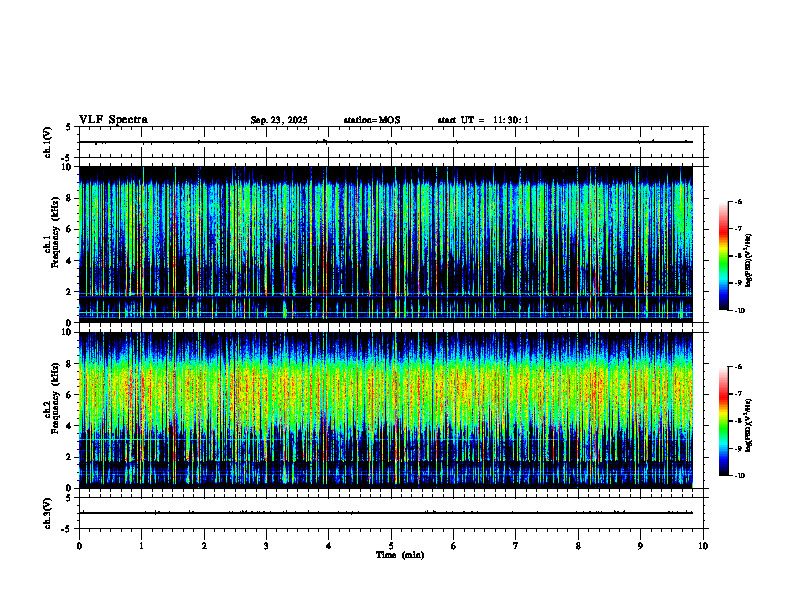Image resolution: width=792 pixels, height=612 pixels.
Task: Click ch.1 colorbar tick value "-10"
Action: click(x=739, y=311)
